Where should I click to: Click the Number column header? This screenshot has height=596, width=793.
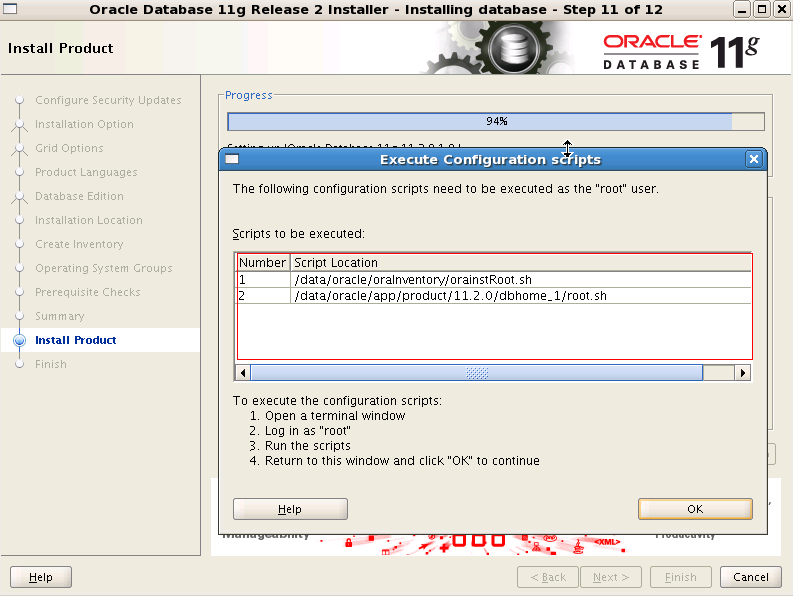click(263, 263)
